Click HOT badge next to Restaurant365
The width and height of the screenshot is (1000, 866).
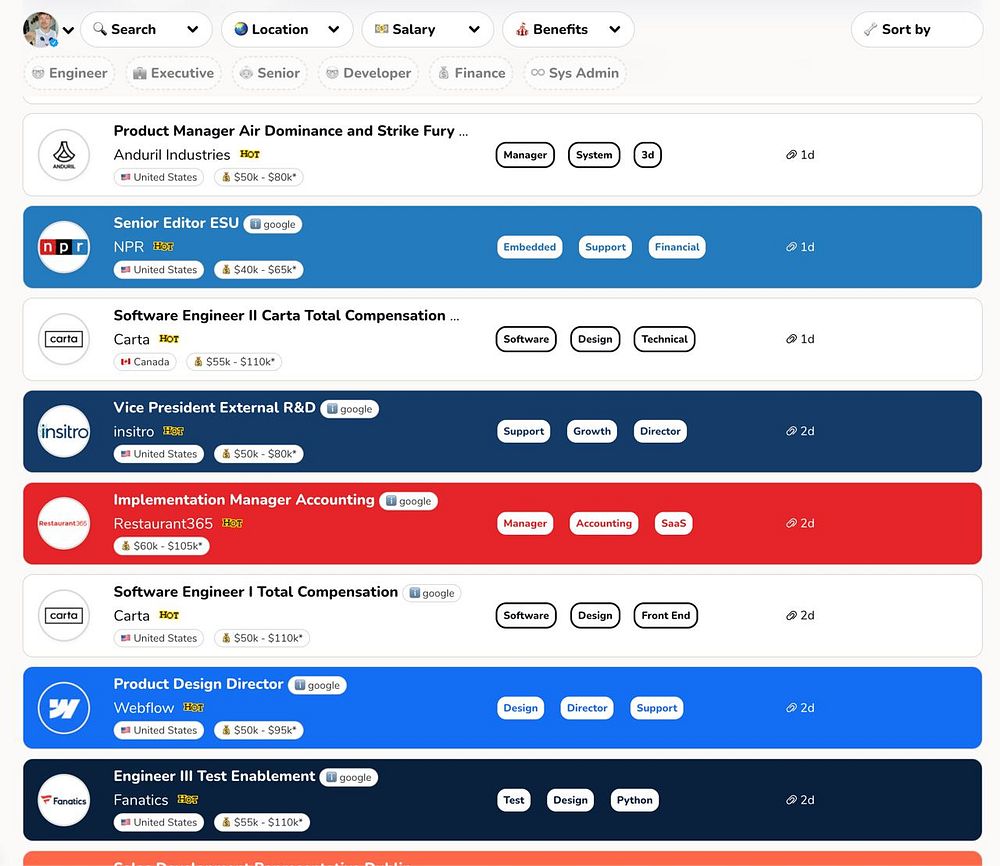pyautogui.click(x=232, y=523)
